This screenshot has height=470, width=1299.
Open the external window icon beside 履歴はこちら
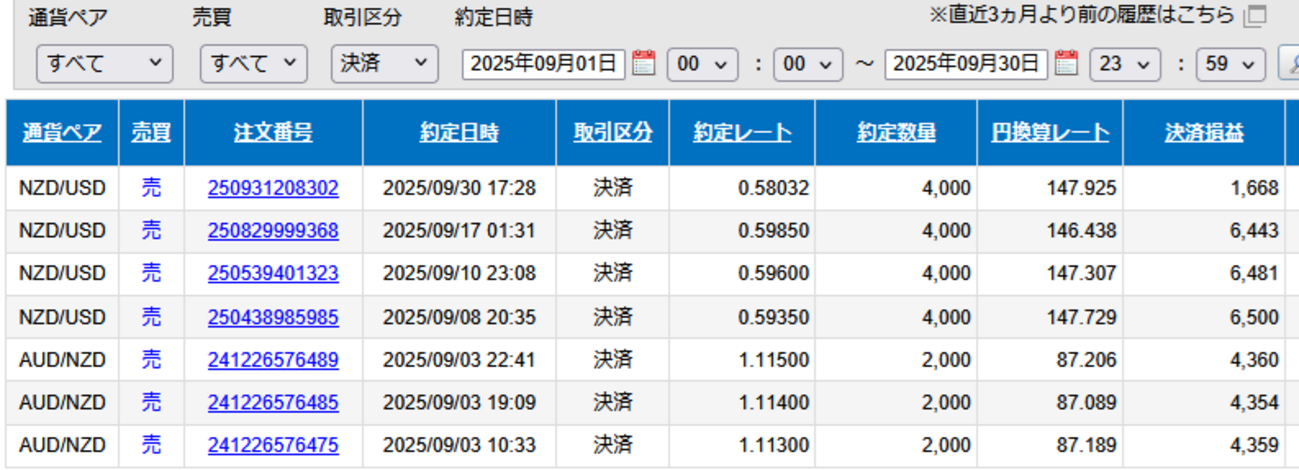point(1255,15)
